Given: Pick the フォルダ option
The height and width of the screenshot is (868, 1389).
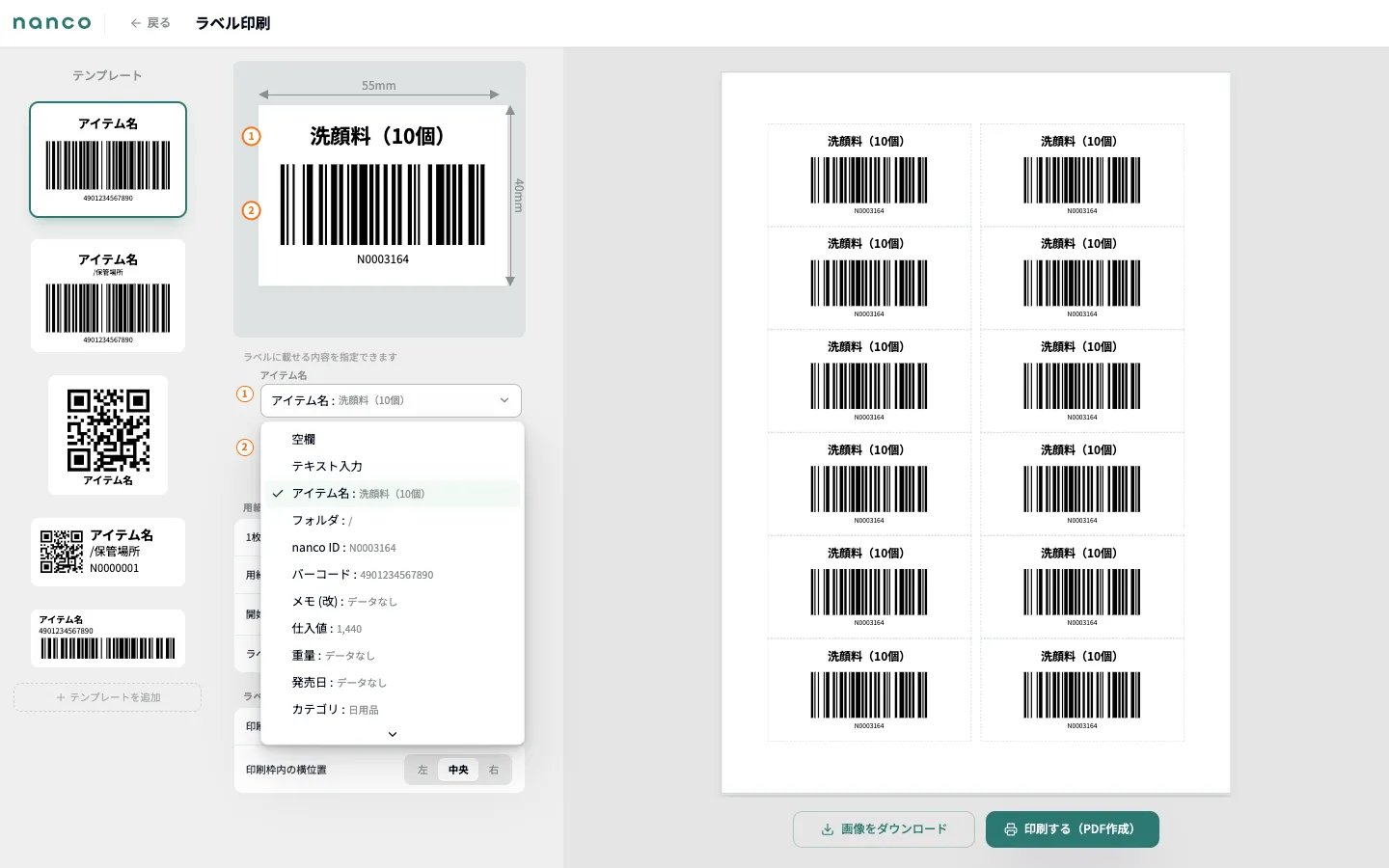Looking at the screenshot, I should (x=393, y=521).
